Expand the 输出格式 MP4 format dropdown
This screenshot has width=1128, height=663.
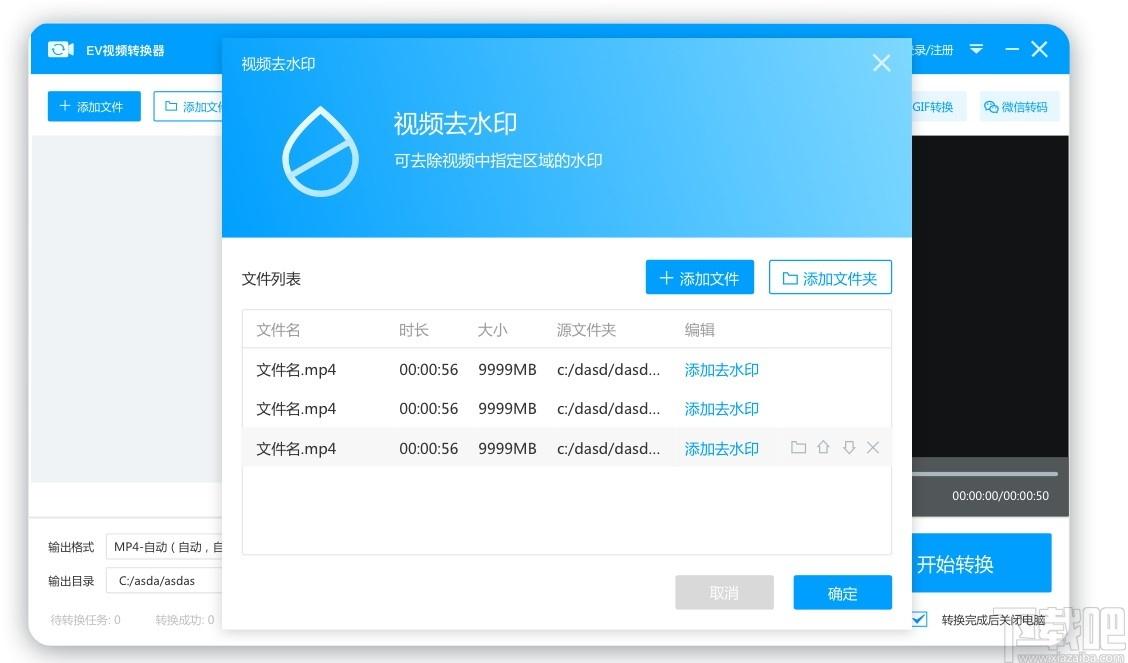pos(165,547)
